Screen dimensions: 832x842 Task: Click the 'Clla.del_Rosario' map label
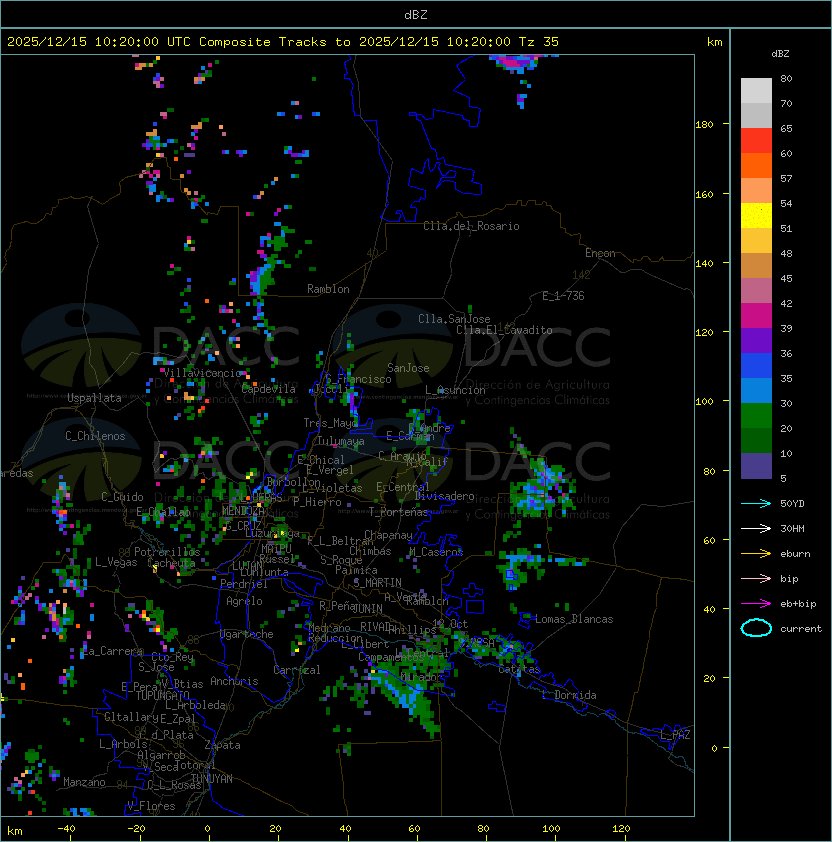(x=471, y=226)
